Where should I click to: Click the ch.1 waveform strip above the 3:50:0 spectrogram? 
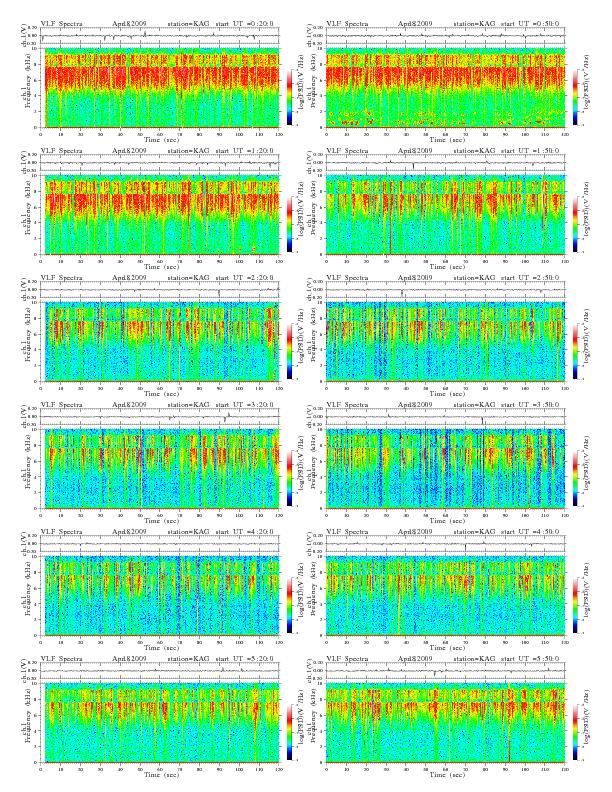click(445, 417)
